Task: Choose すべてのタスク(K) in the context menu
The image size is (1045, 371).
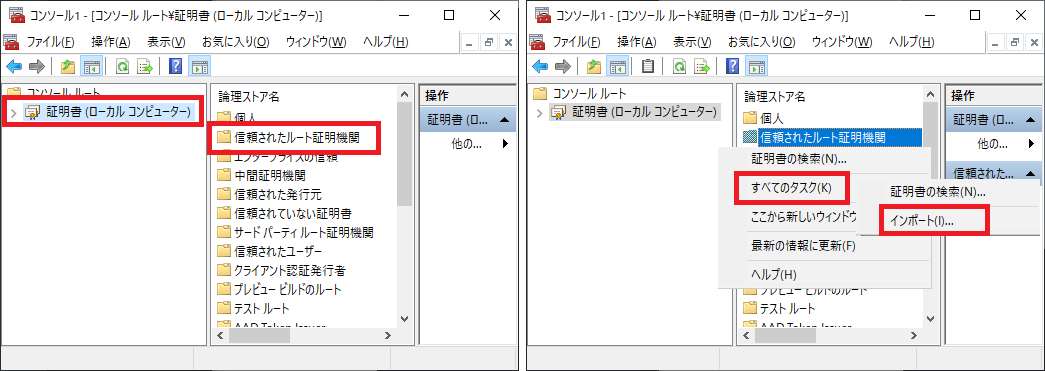Action: click(x=792, y=187)
